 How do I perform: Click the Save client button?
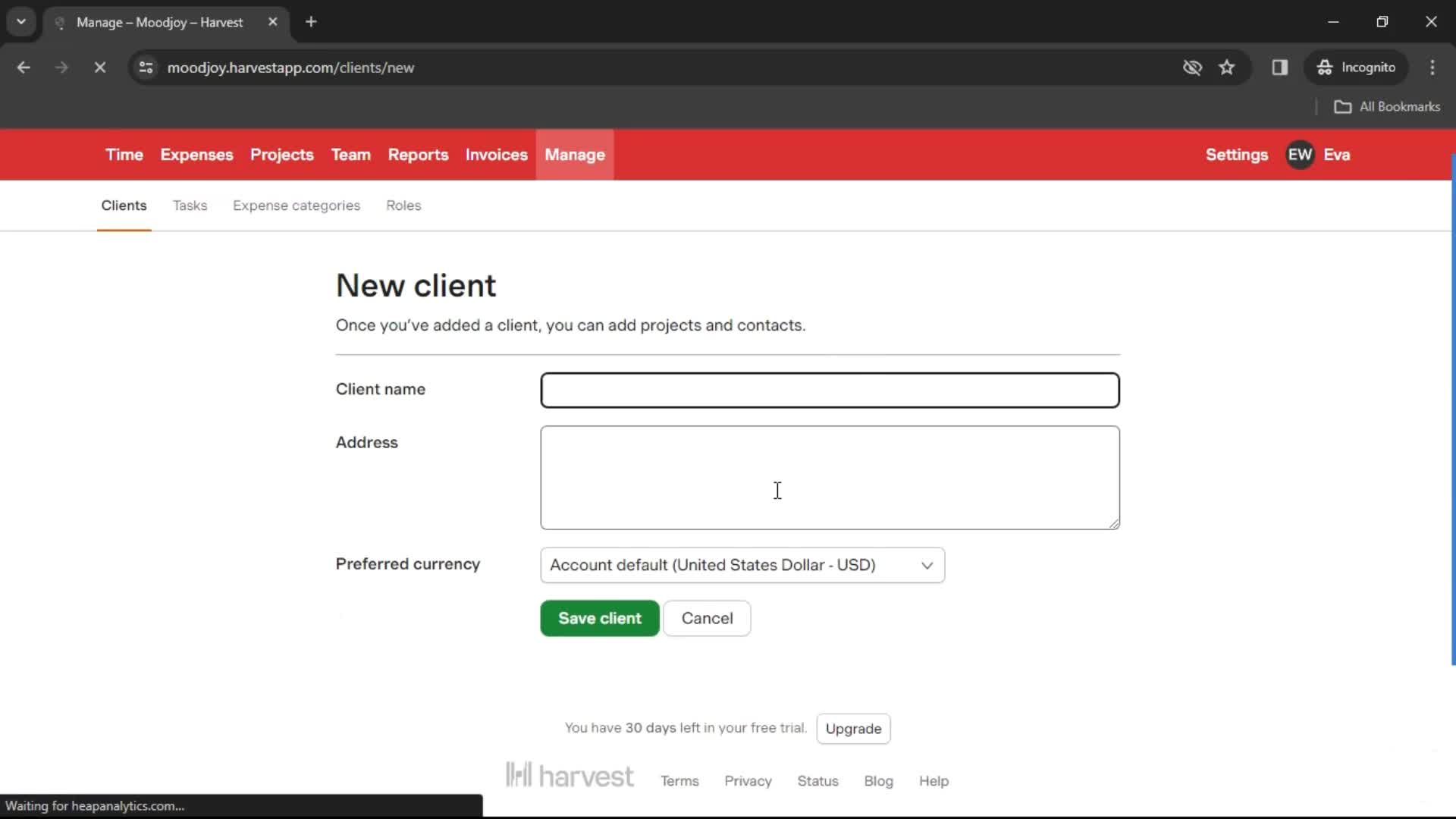599,617
